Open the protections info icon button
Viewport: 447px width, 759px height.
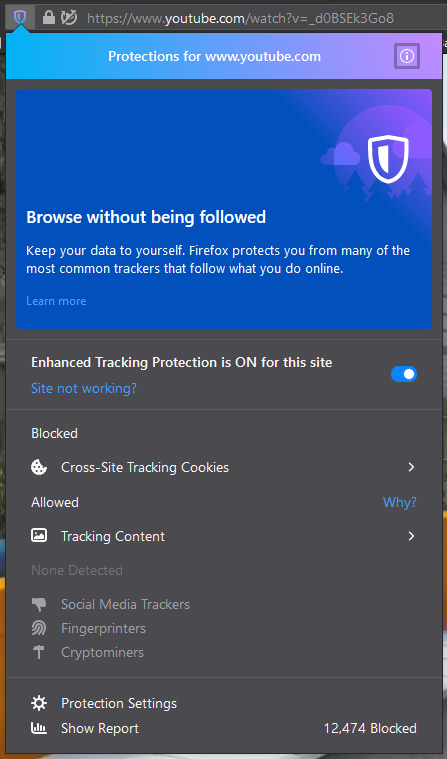[407, 56]
